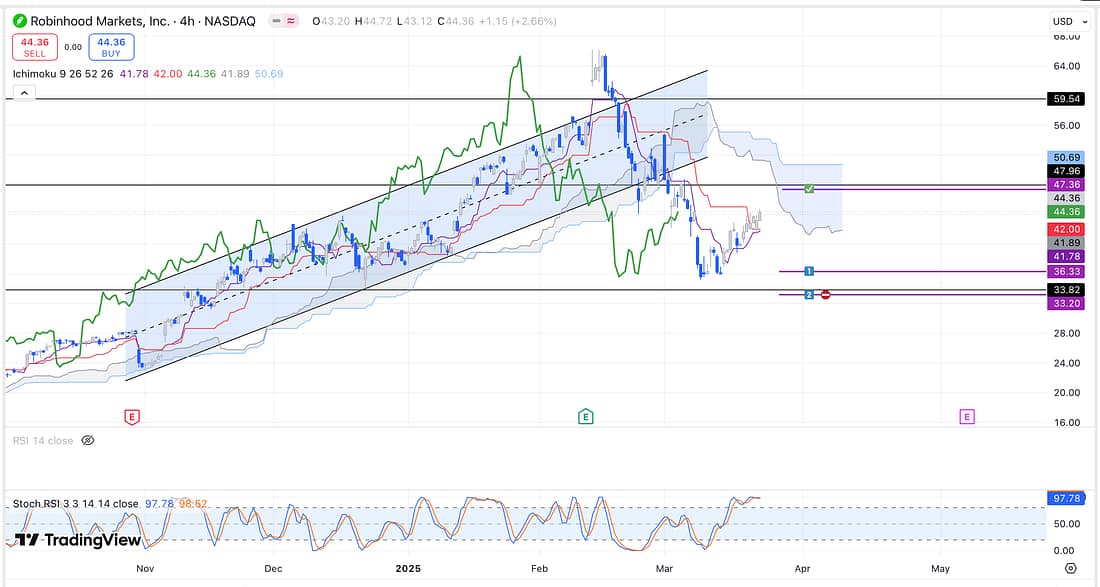
Task: Select the Stoch RSI 3 3 14 14 legend
Action: pyautogui.click(x=75, y=503)
